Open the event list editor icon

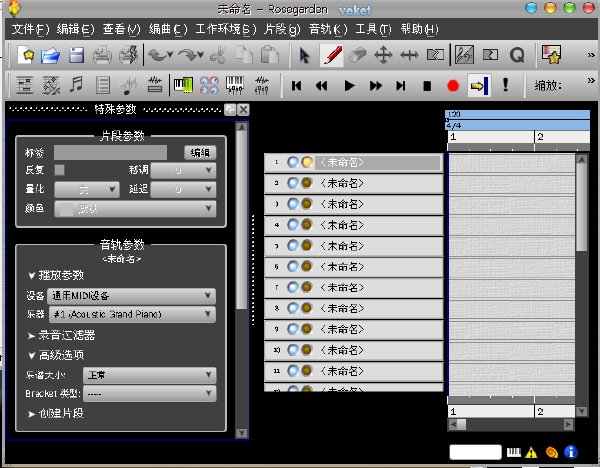(x=103, y=85)
